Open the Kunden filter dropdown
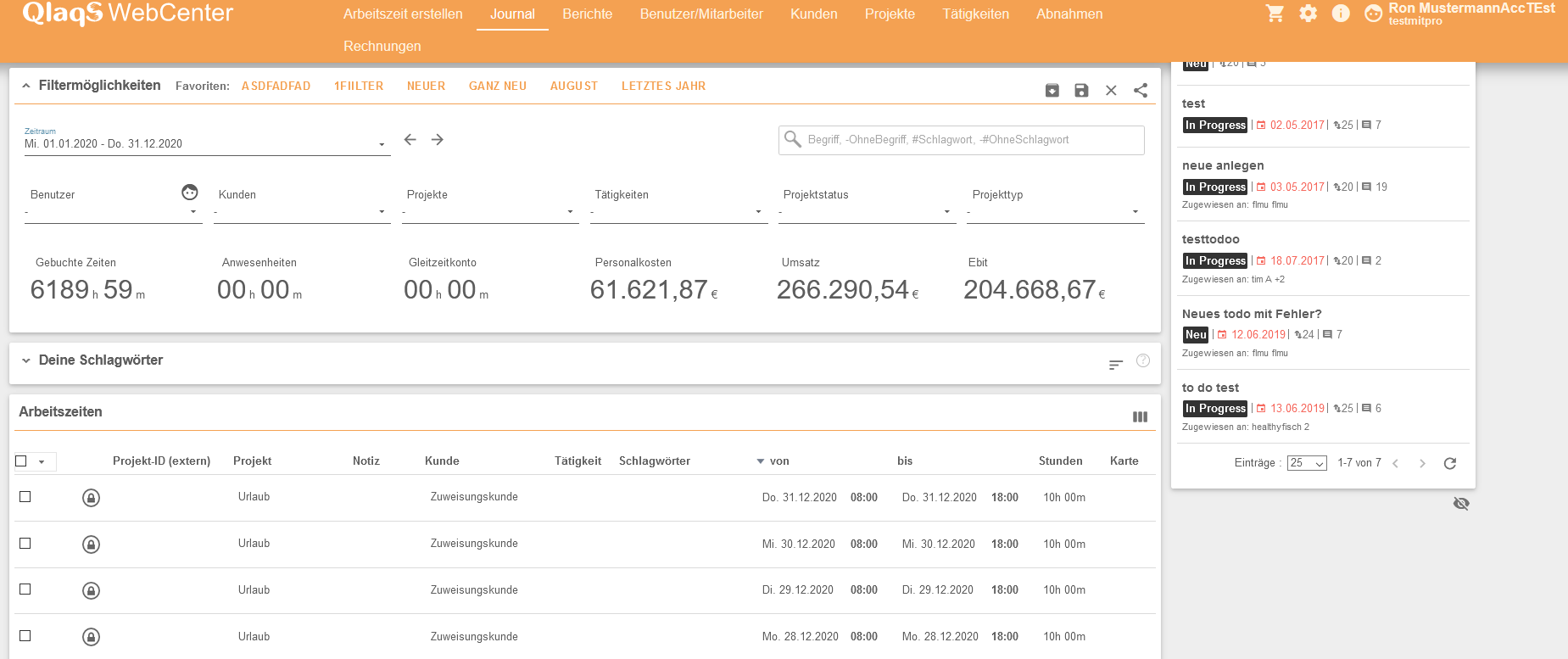 [x=302, y=212]
